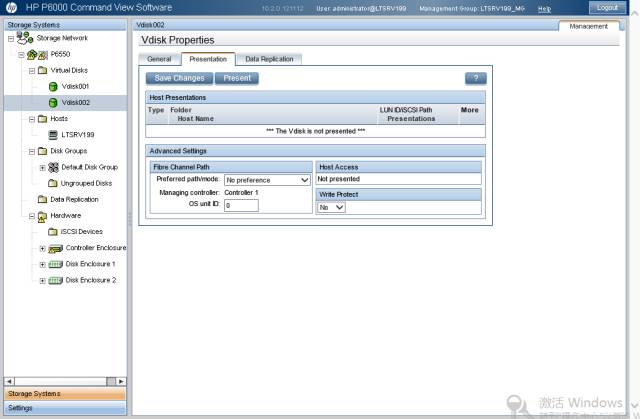This screenshot has width=640, height=419.
Task: Click the Disk Enclosure 1 icon
Action: (55, 264)
